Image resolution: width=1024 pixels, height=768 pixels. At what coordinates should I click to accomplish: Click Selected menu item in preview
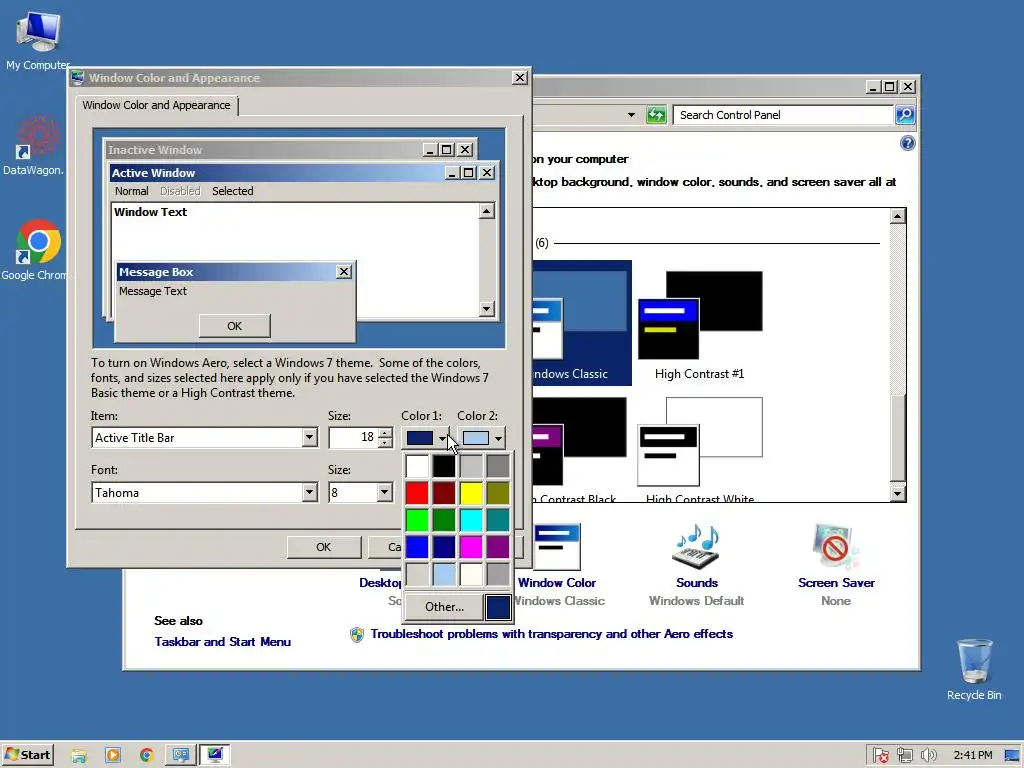click(x=232, y=191)
